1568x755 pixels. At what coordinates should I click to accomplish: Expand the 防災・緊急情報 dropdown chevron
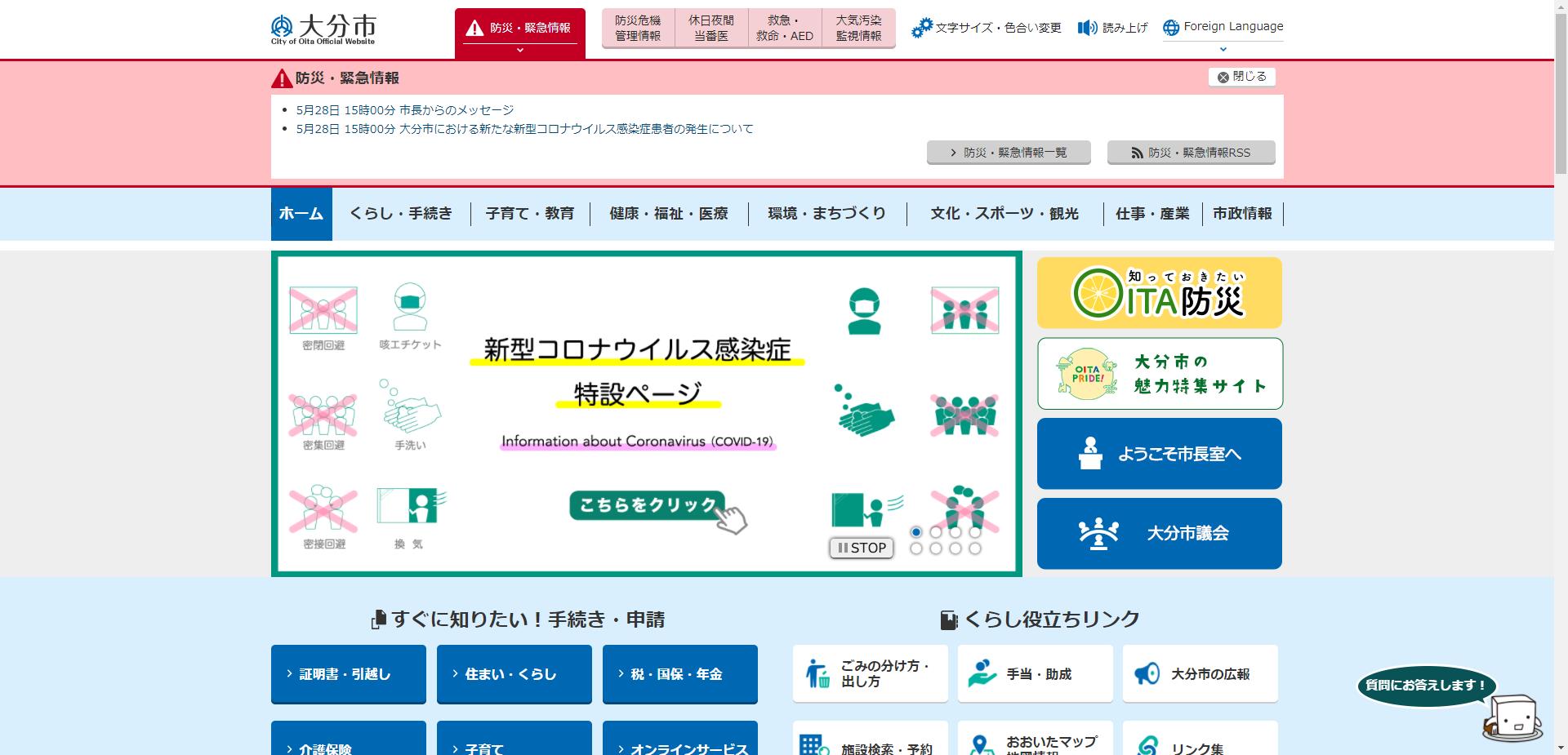tap(520, 49)
